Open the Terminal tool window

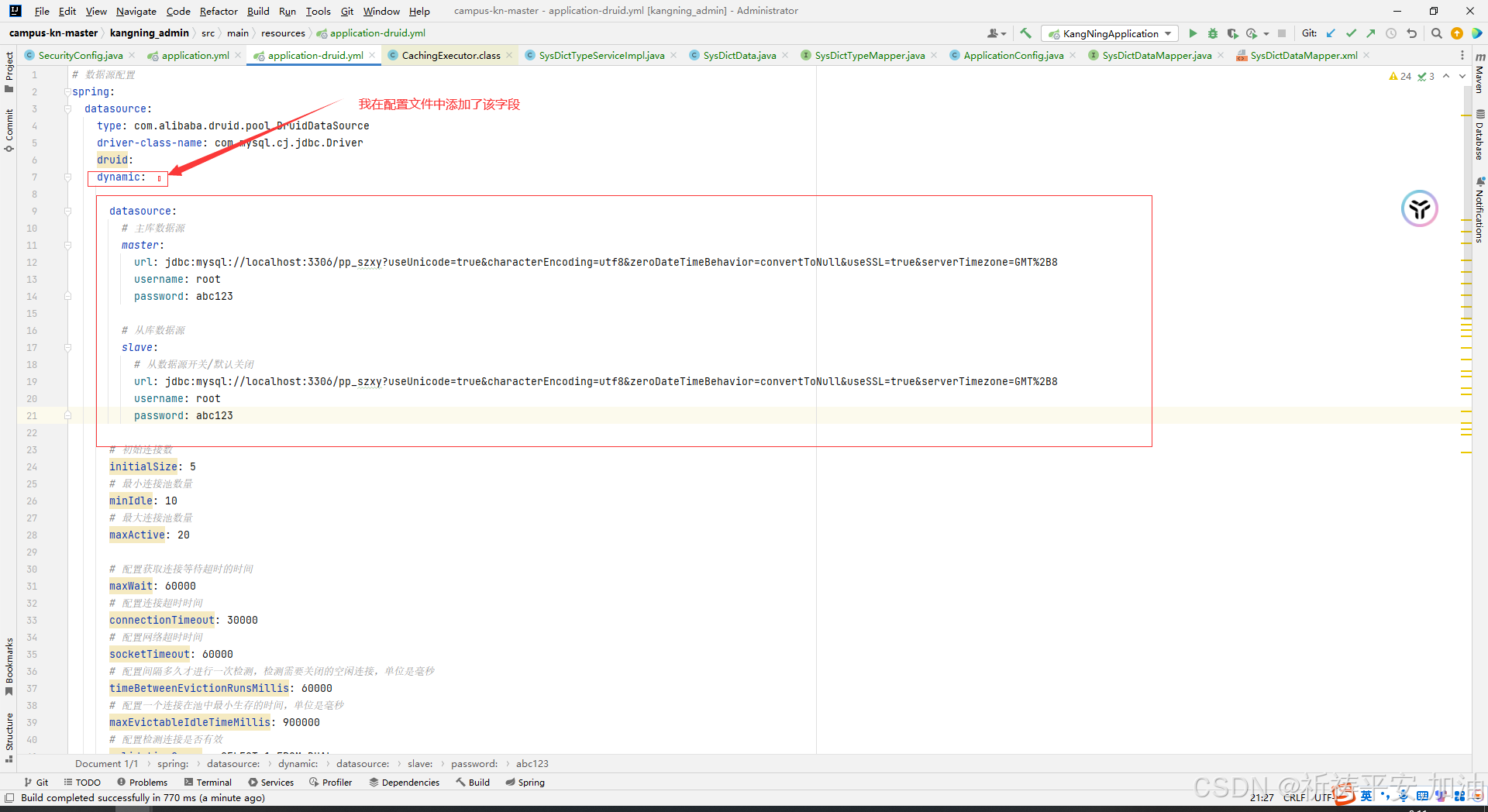point(208,782)
